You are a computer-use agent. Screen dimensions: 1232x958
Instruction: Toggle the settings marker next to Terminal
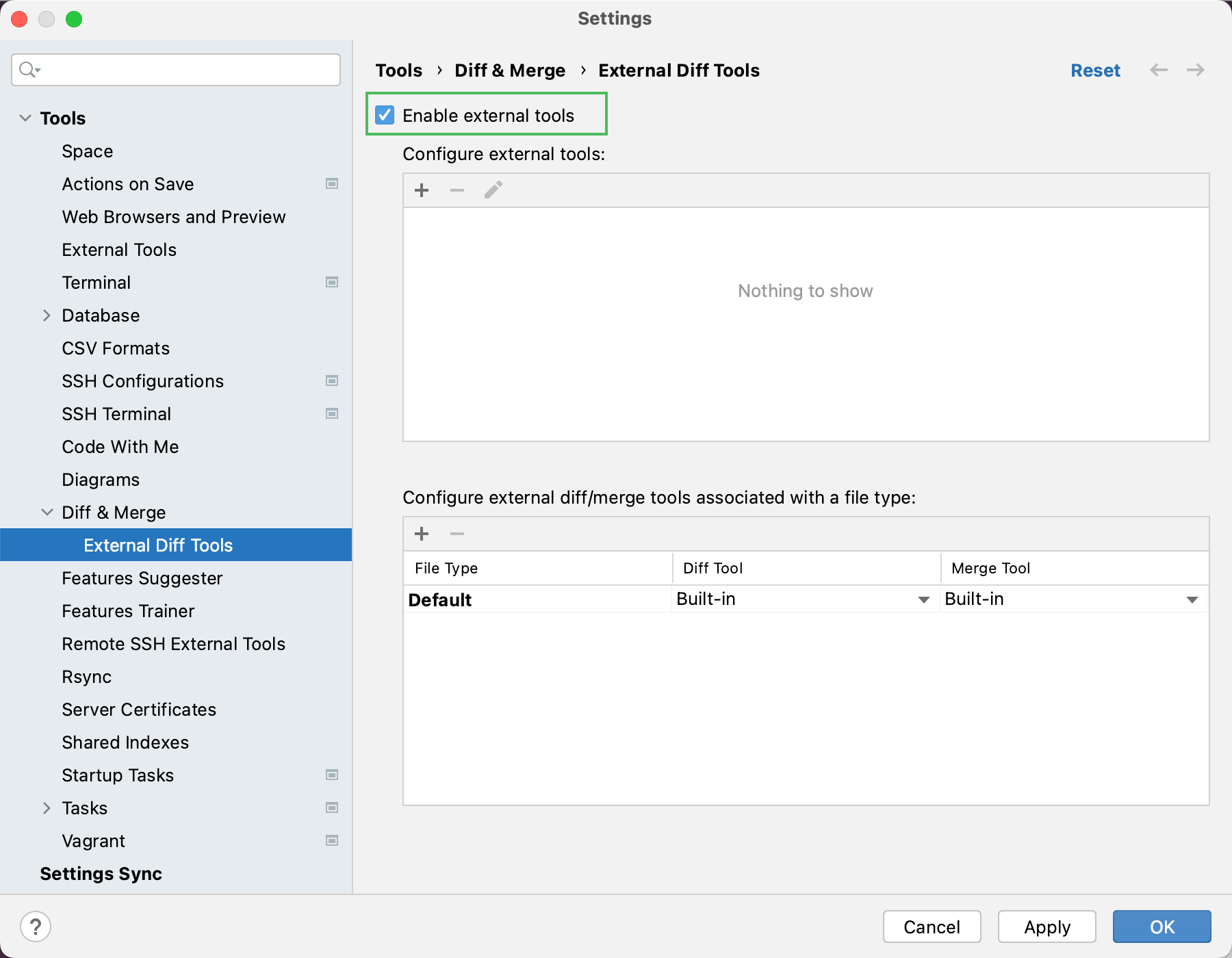333,282
